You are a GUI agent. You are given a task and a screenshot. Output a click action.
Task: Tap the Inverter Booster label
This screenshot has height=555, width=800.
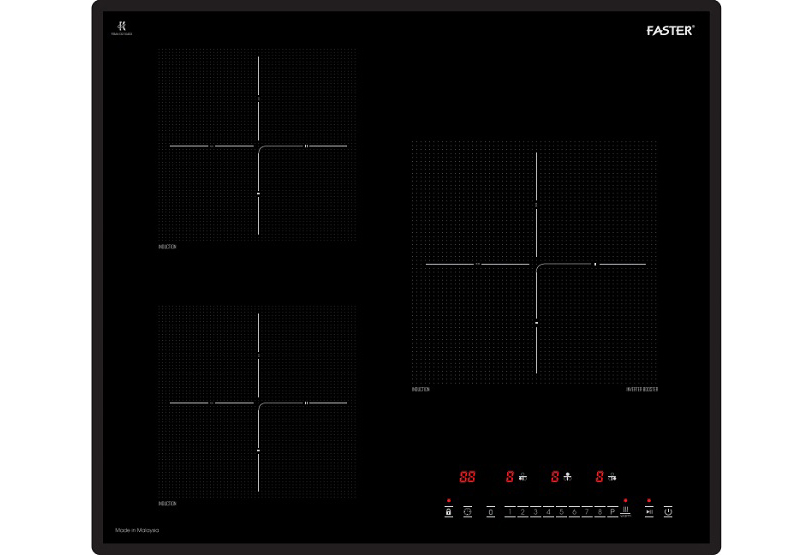click(642, 389)
